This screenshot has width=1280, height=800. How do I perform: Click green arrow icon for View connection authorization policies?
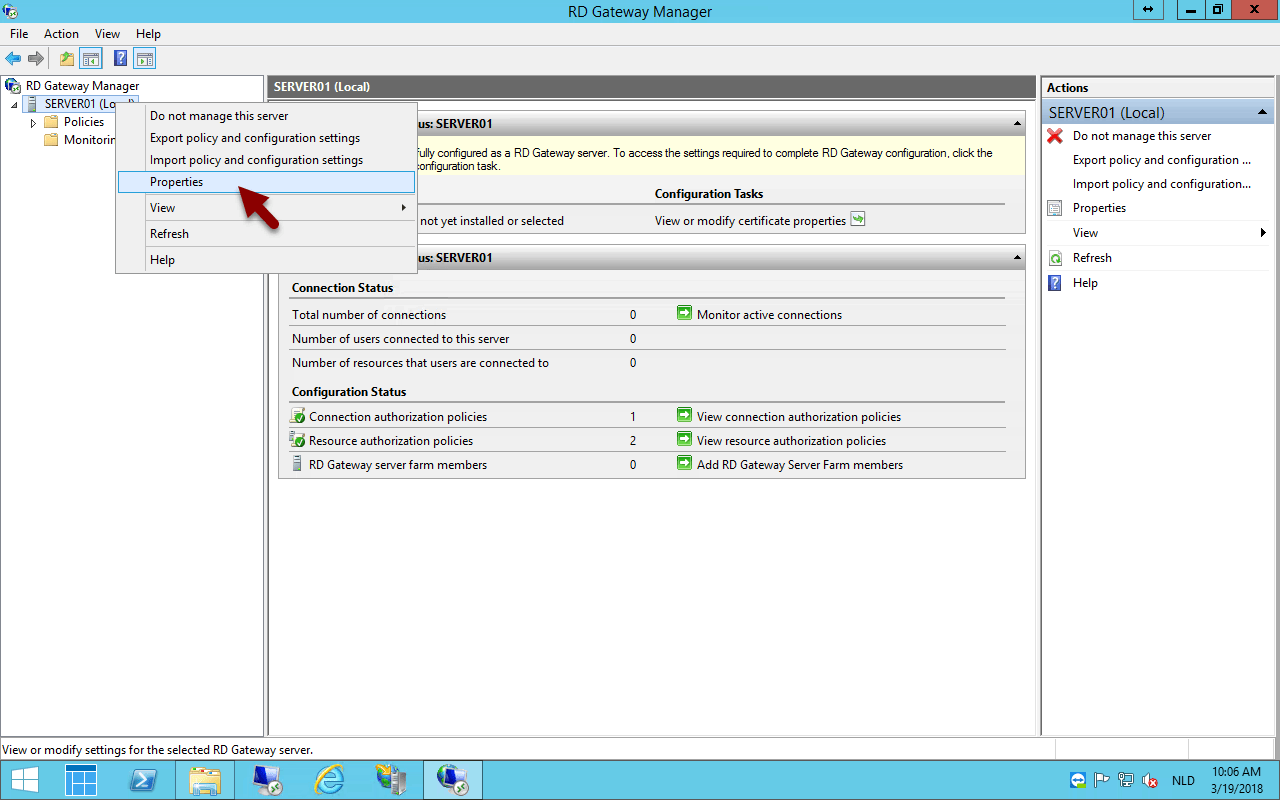[685, 415]
